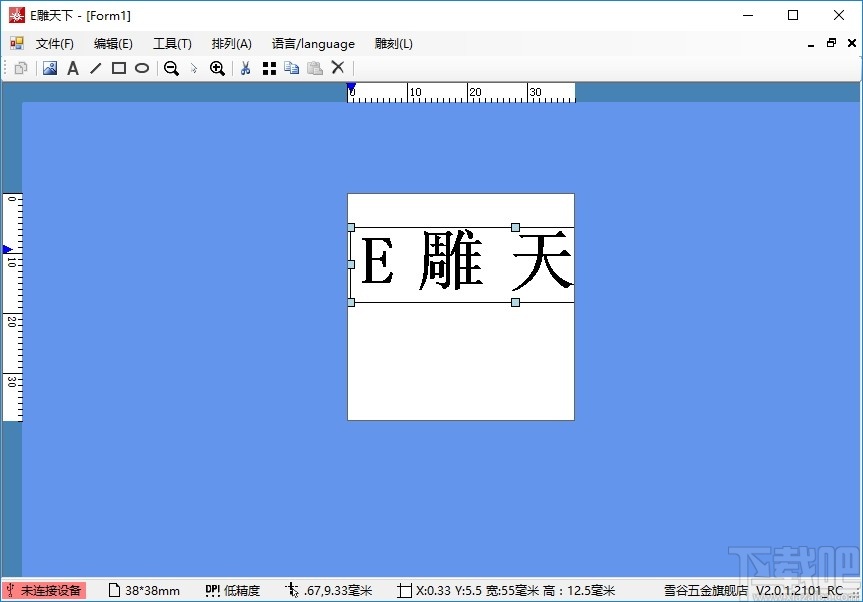
Task: Copy the selected text object
Action: pyautogui.click(x=291, y=67)
